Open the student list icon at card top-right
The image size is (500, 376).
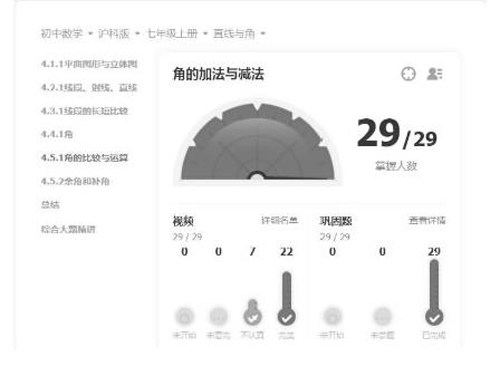434,74
